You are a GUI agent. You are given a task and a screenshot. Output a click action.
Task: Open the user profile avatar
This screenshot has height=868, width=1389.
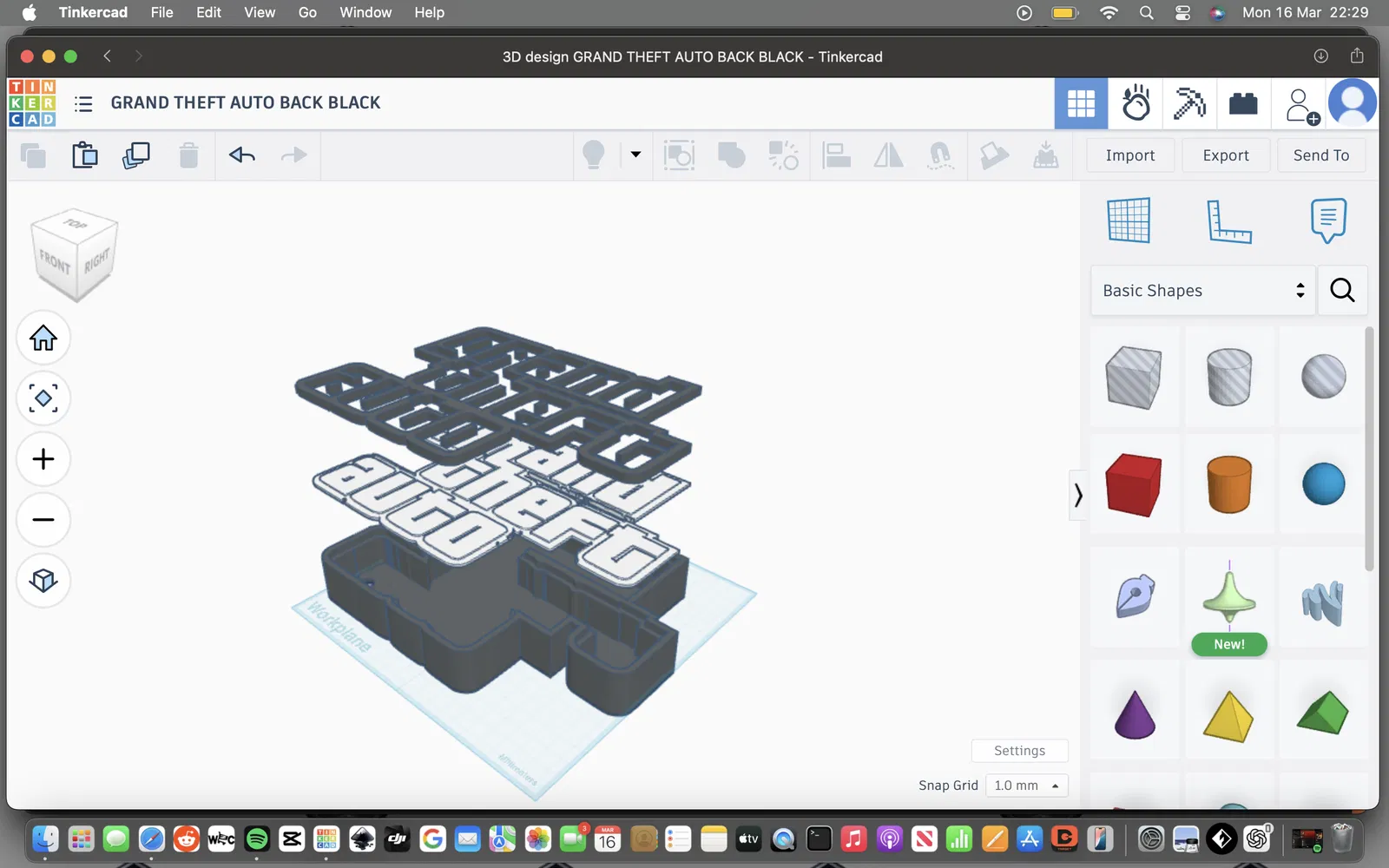pos(1353,103)
